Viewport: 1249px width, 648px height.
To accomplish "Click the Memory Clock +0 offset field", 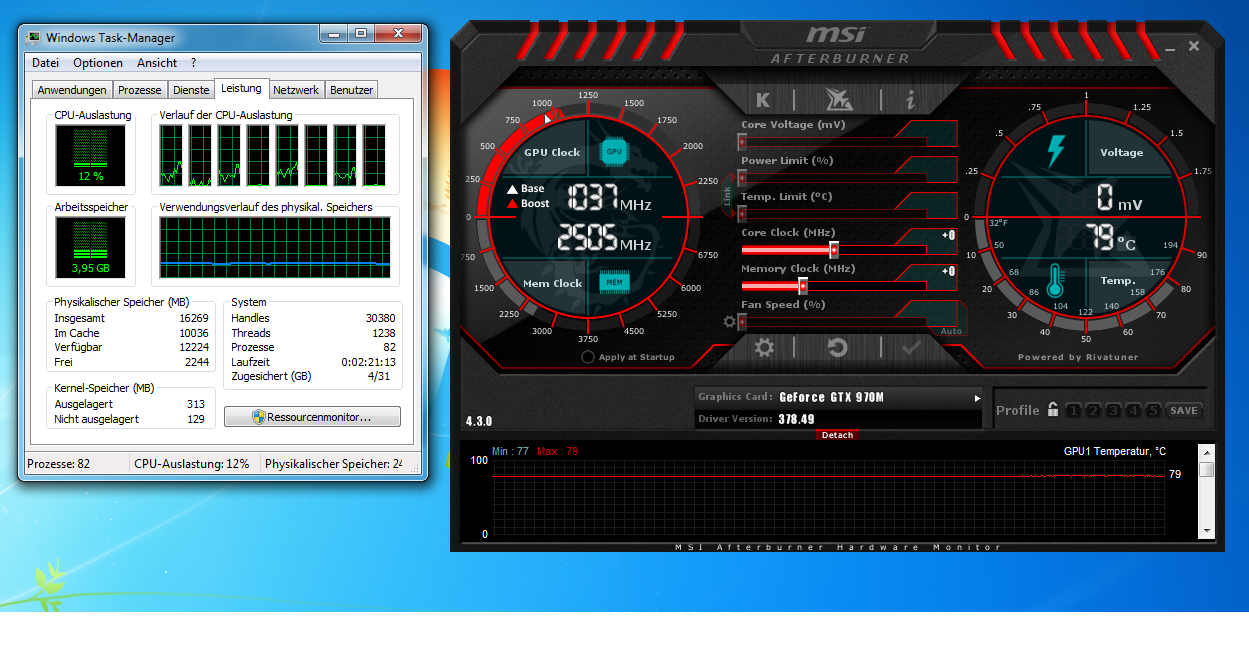I will click(948, 272).
